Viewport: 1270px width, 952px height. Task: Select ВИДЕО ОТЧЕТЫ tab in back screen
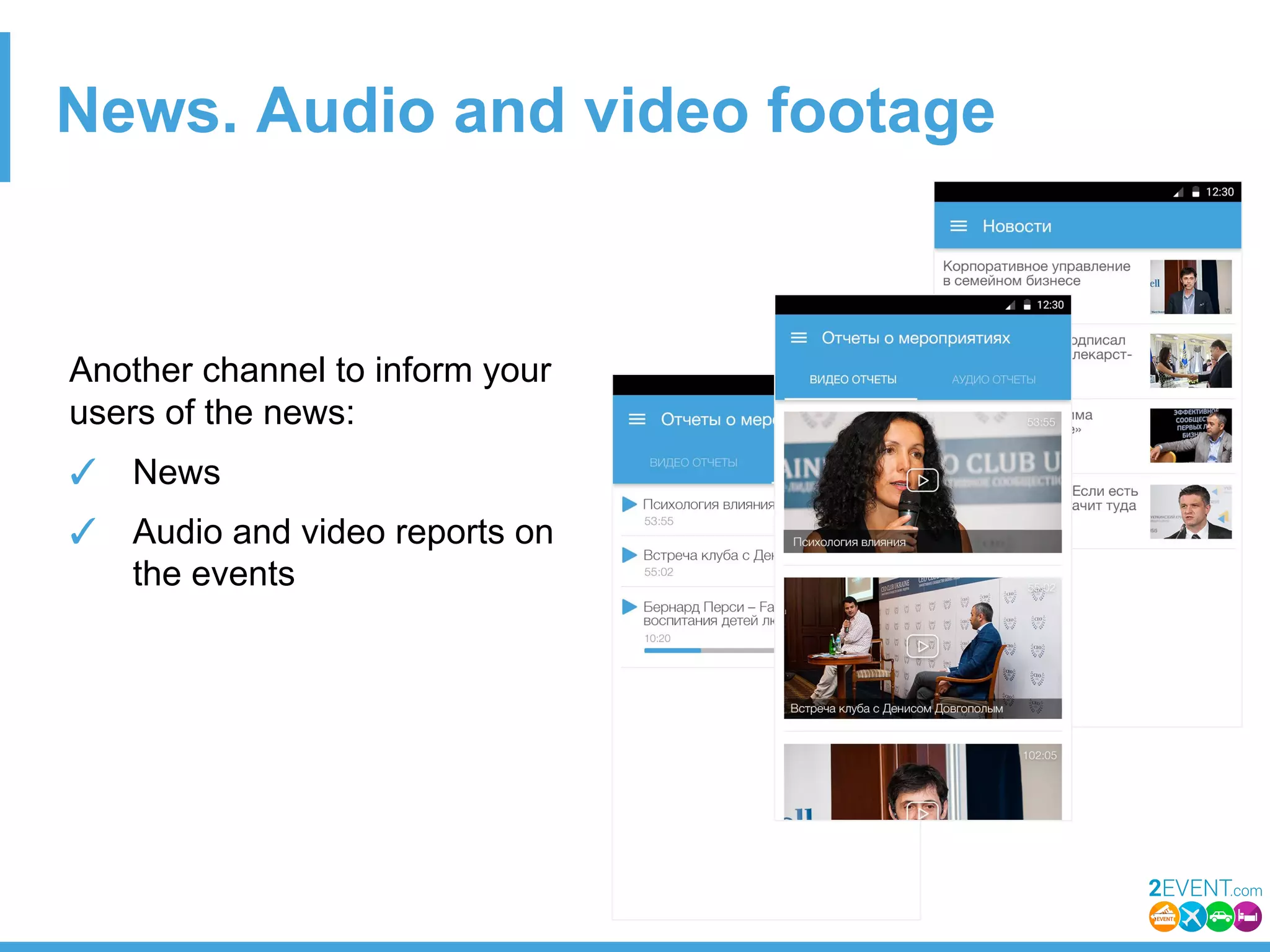click(693, 462)
